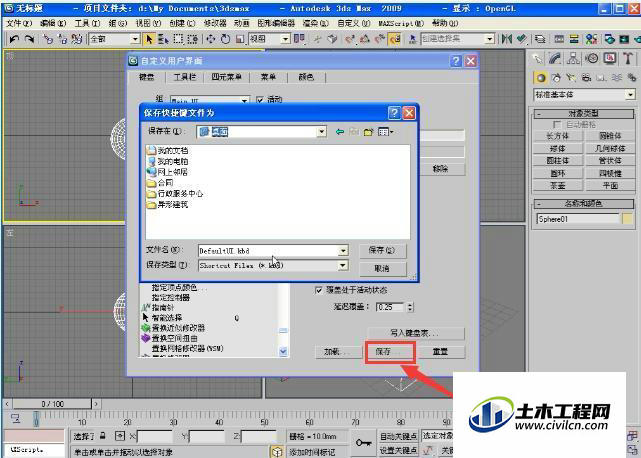Click 取消 button in save dialog
641x458 pixels.
pyautogui.click(x=383, y=269)
